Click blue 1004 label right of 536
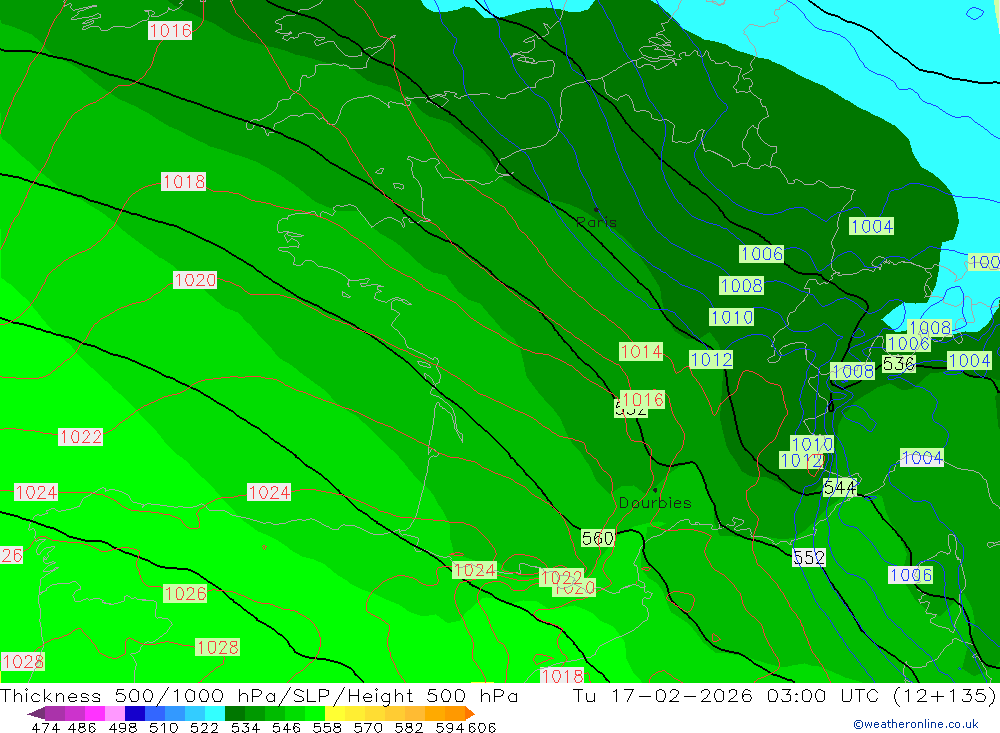Viewport: 1000px width, 733px height. (x=969, y=361)
